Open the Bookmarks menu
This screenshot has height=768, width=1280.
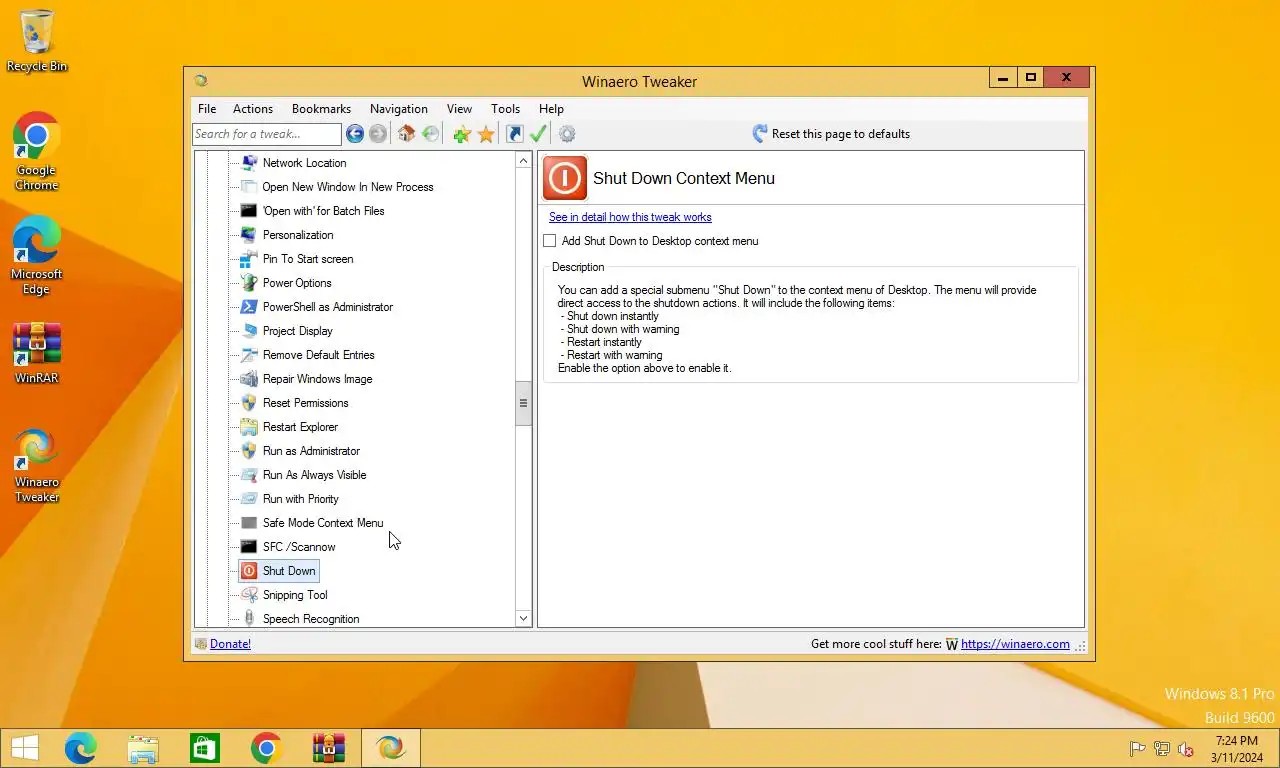pos(321,109)
